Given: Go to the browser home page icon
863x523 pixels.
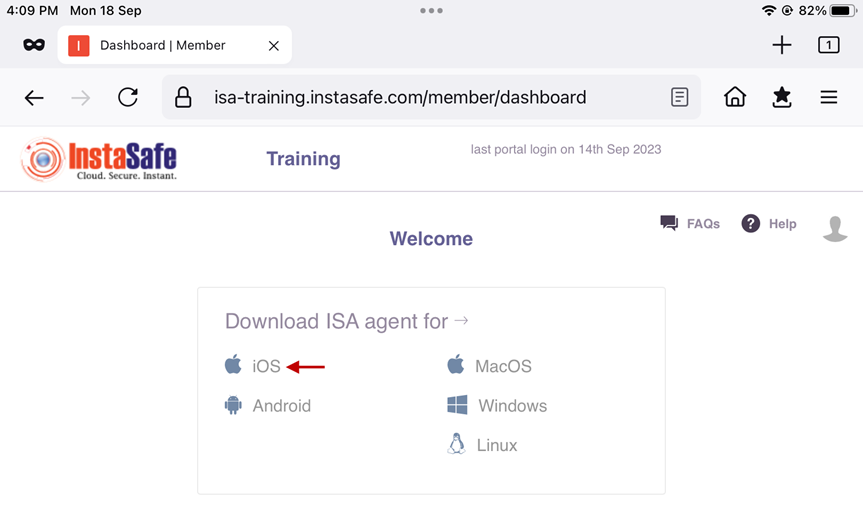Looking at the screenshot, I should tap(735, 97).
